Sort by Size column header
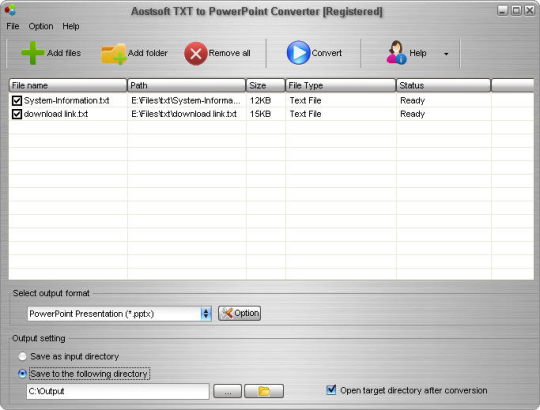The image size is (540, 410). coord(266,85)
